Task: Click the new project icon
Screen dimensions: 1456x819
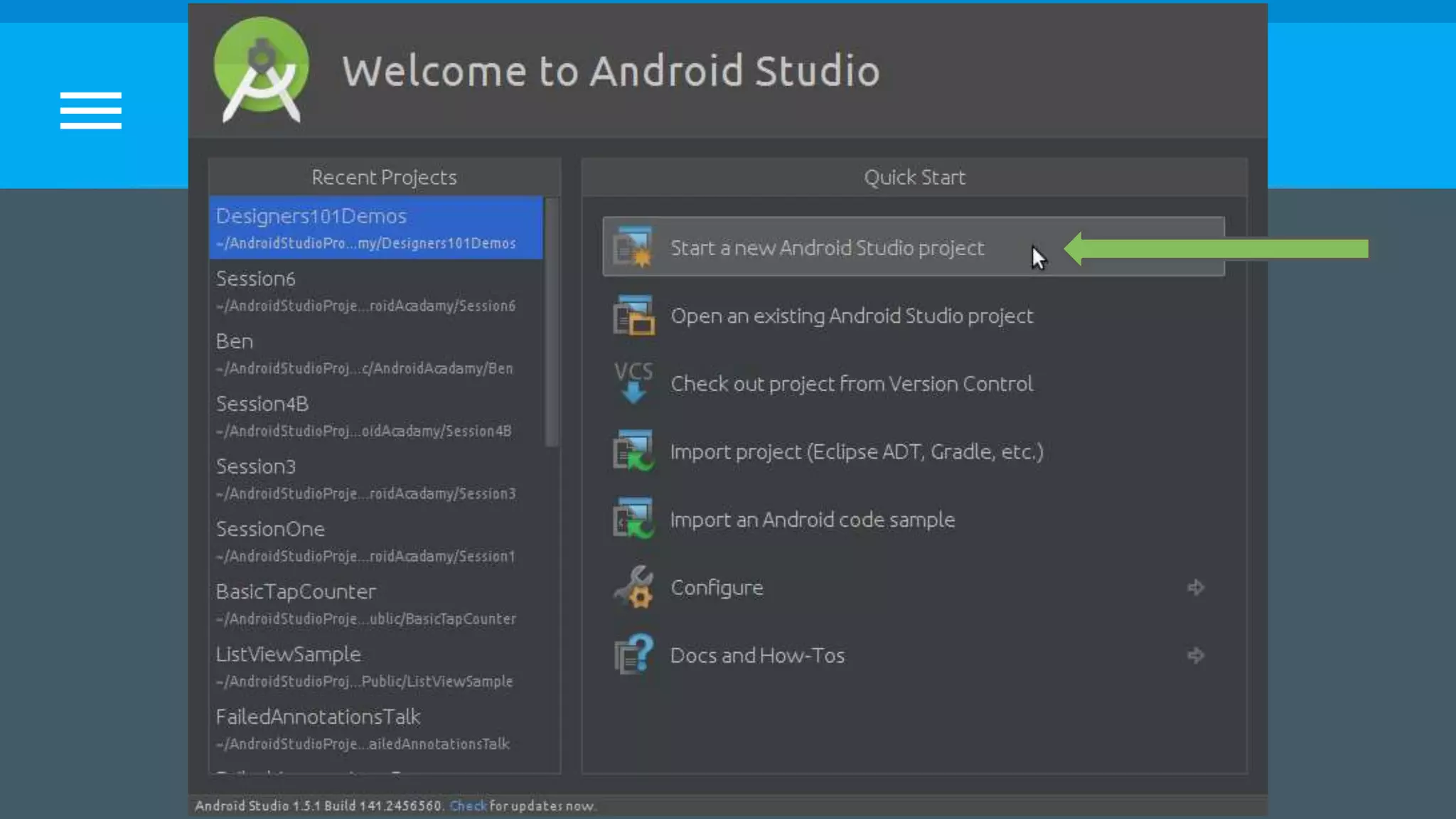Action: [633, 247]
